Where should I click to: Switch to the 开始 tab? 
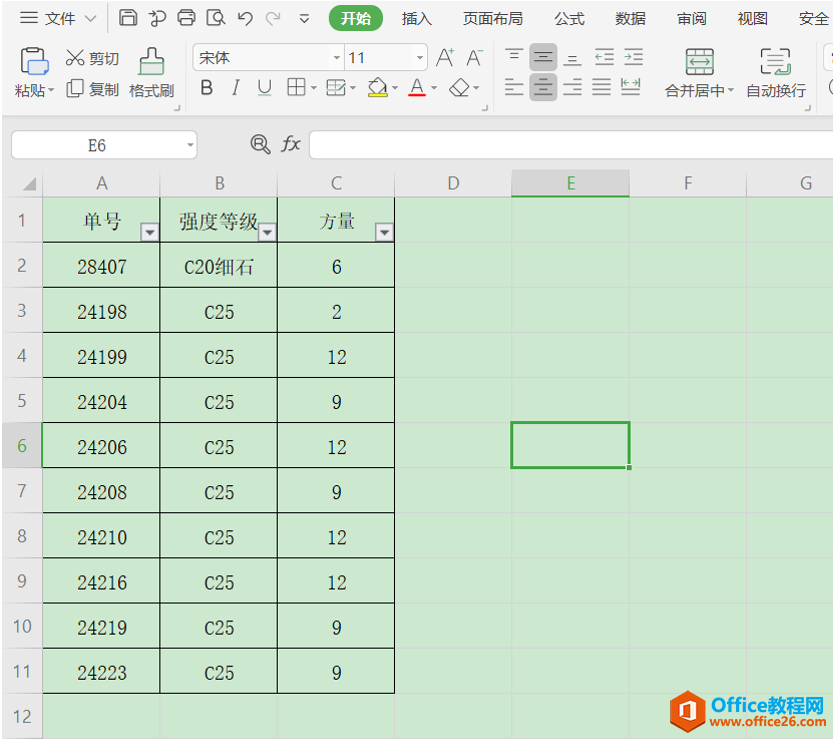(x=355, y=19)
